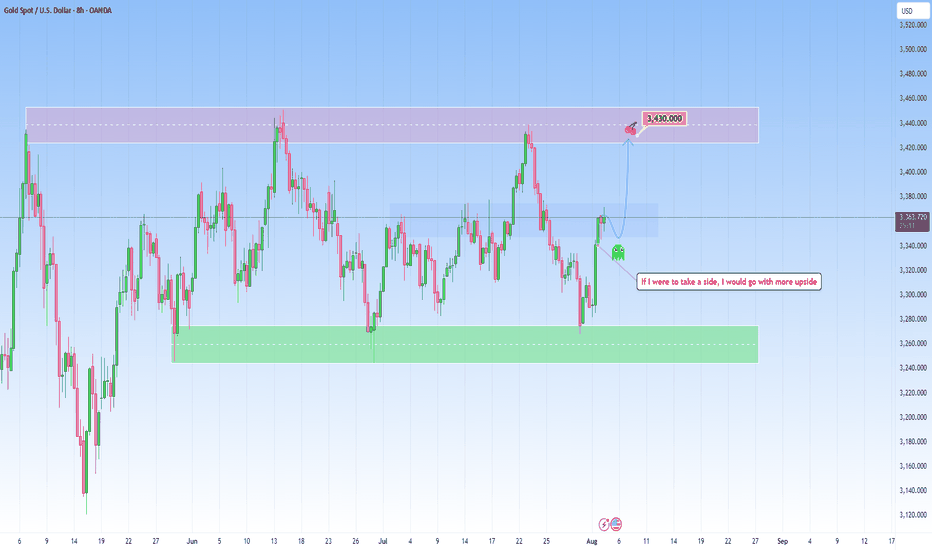Select the green ghost sticker
The image size is (932, 550).
pos(618,253)
